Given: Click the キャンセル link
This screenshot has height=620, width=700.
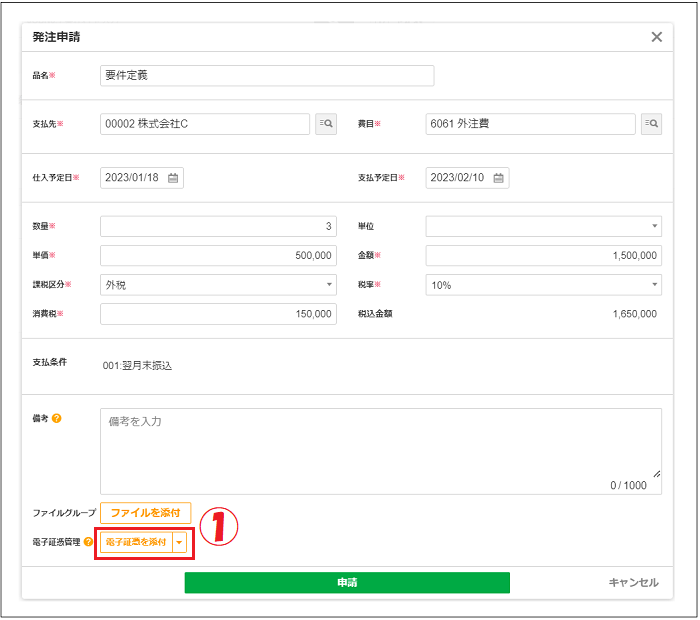Looking at the screenshot, I should click(x=633, y=582).
